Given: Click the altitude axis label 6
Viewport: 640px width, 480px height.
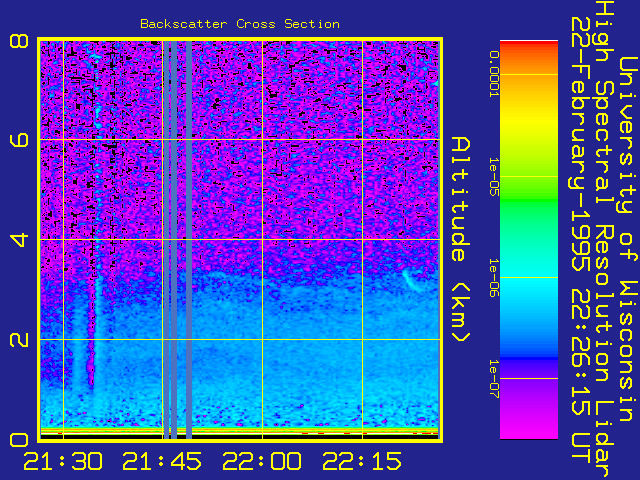Looking at the screenshot, I should click(19, 140).
